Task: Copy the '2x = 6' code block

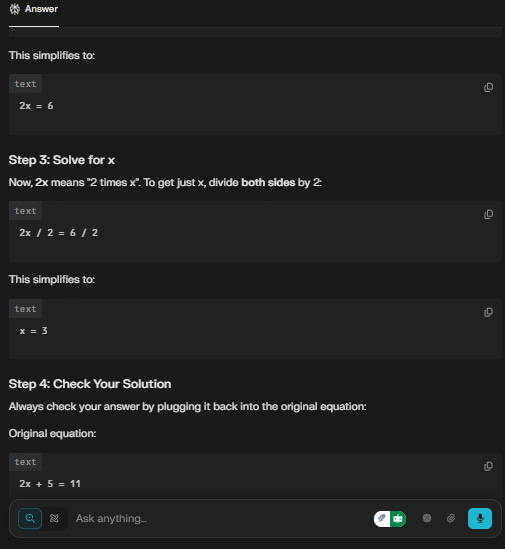Action: 488,87
